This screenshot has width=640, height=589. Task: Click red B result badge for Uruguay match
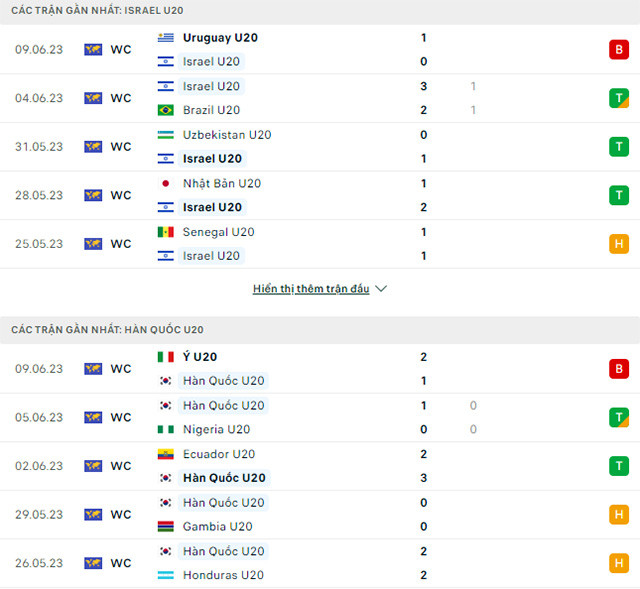618,49
